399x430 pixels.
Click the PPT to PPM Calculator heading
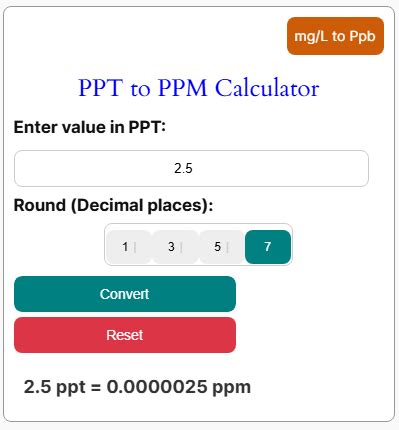(x=199, y=88)
